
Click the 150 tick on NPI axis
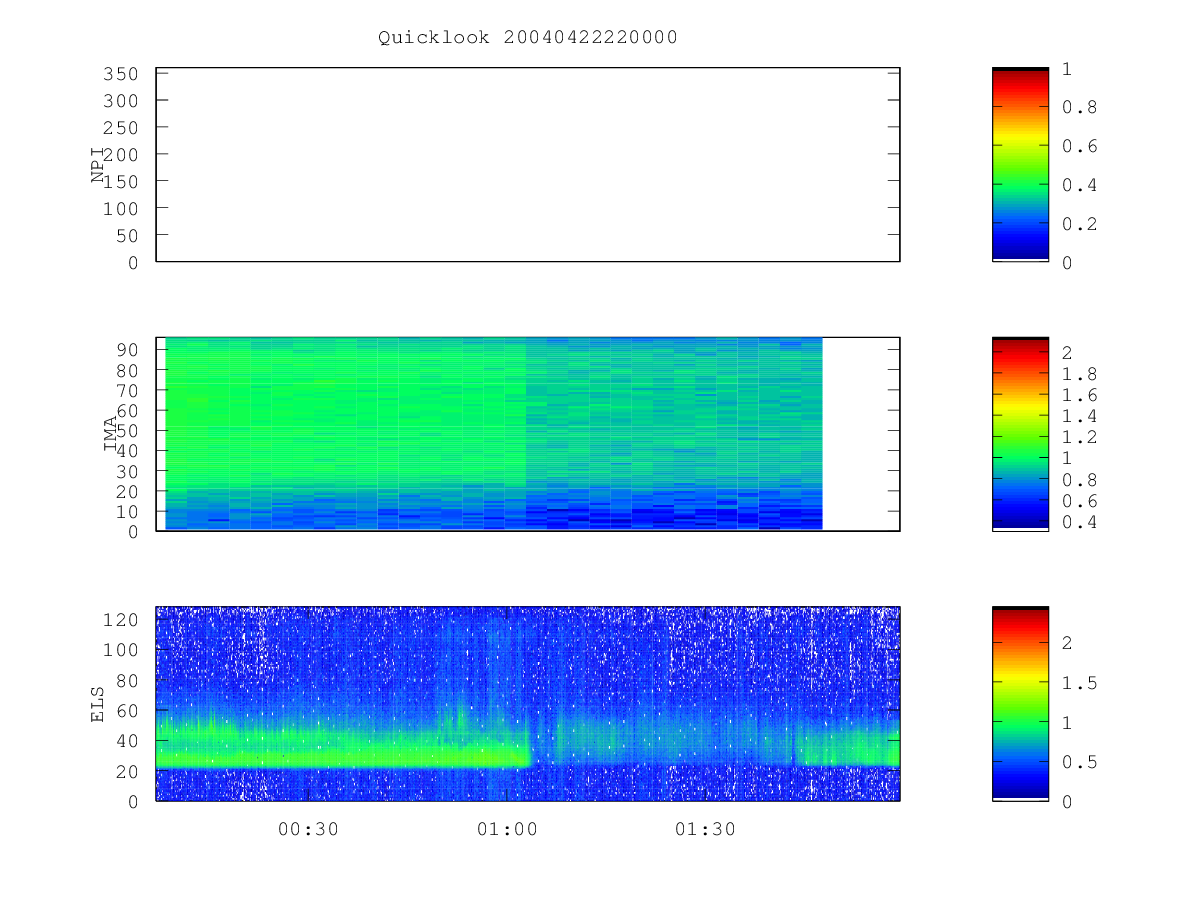119,181
